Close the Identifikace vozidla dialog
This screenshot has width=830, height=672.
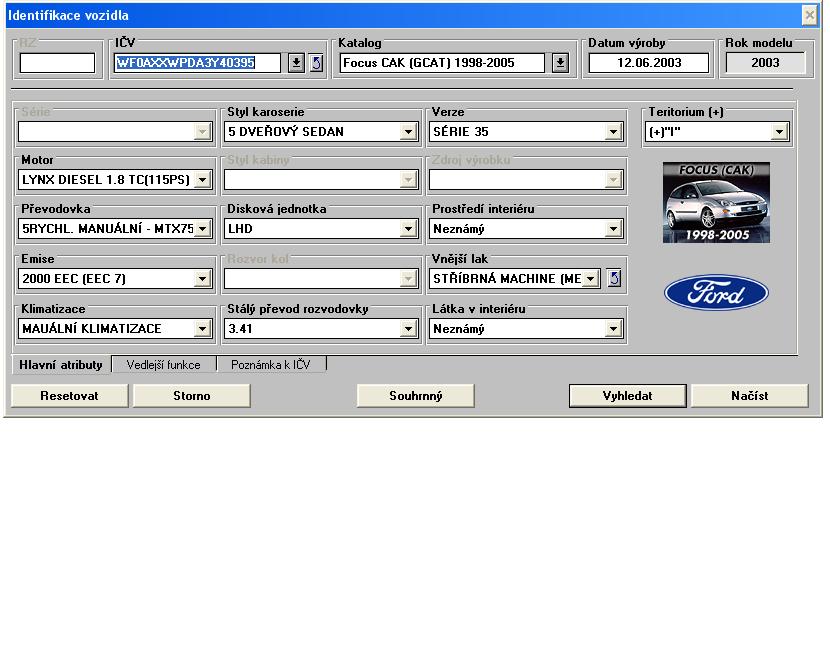[809, 15]
